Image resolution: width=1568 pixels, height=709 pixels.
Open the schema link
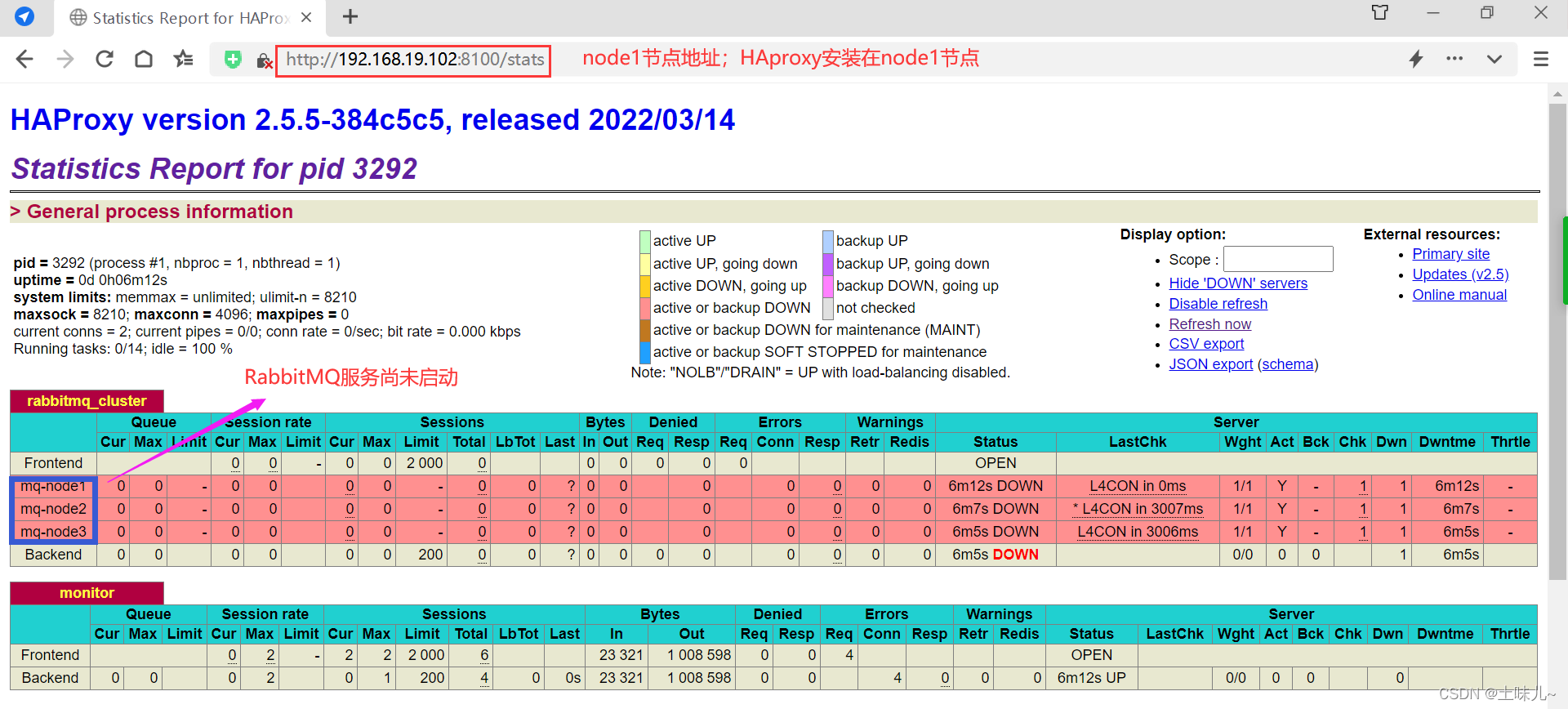pos(1287,364)
